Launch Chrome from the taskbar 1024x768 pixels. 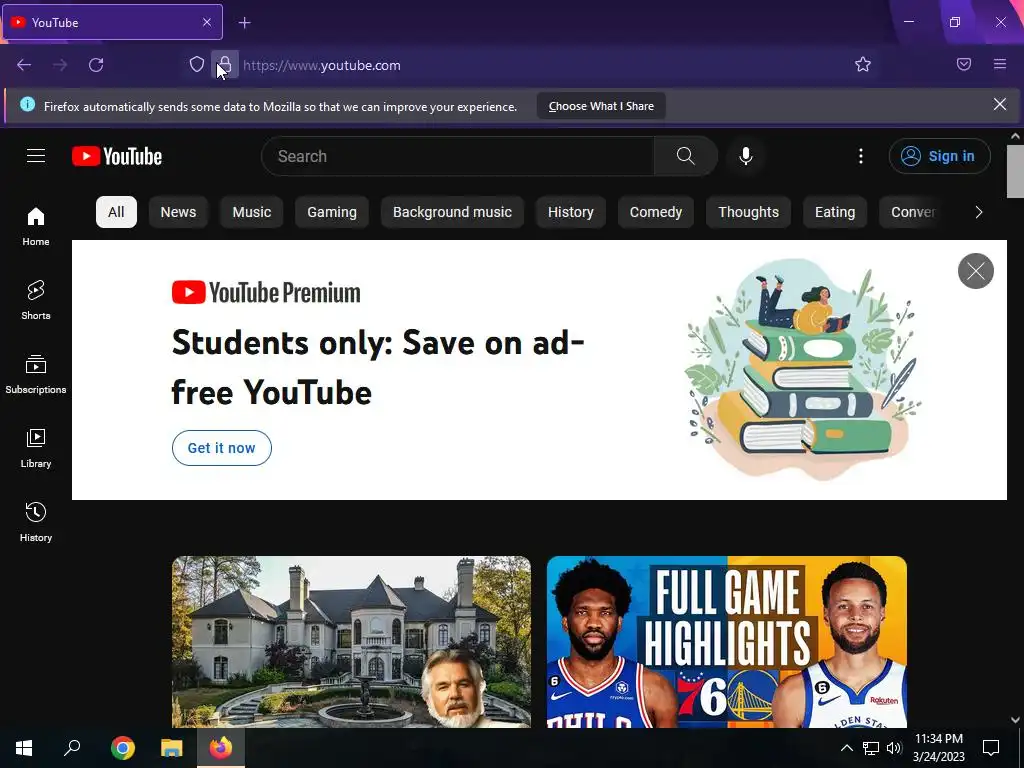[x=122, y=748]
